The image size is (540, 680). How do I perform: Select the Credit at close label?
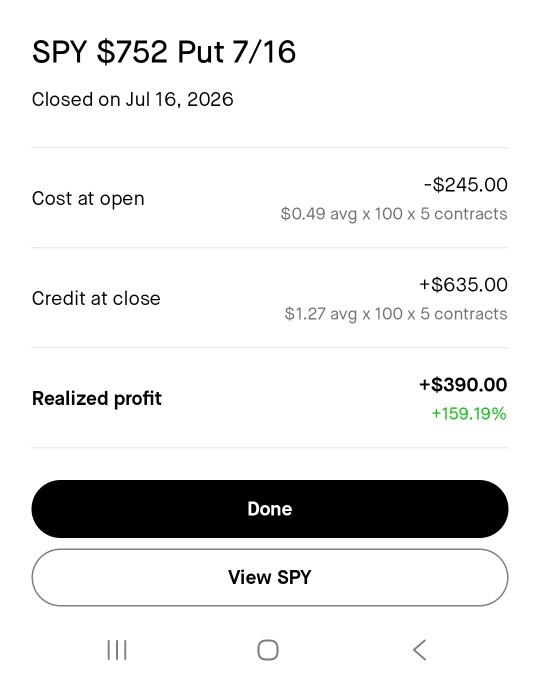[x=96, y=298]
